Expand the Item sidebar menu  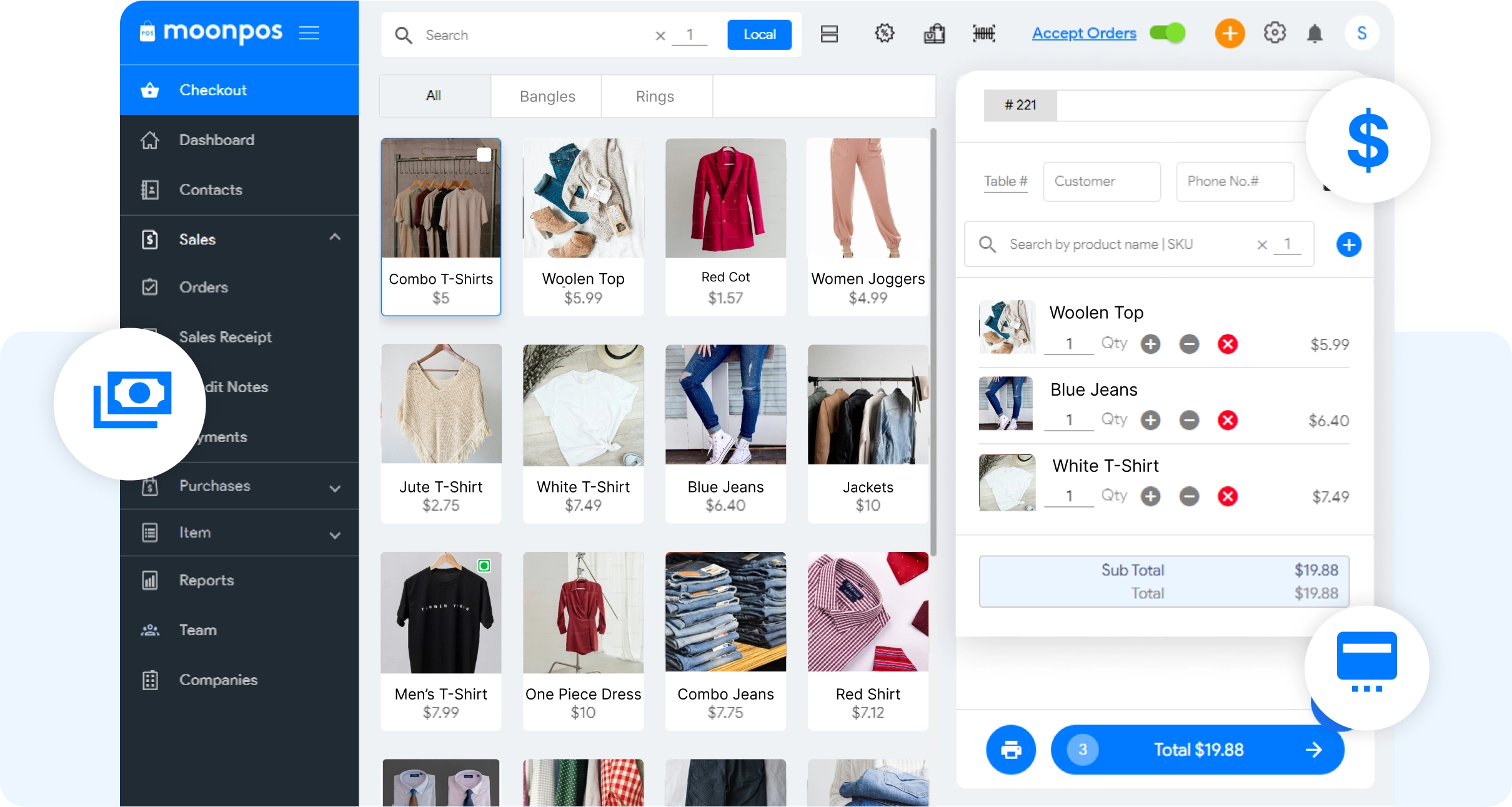pos(335,535)
